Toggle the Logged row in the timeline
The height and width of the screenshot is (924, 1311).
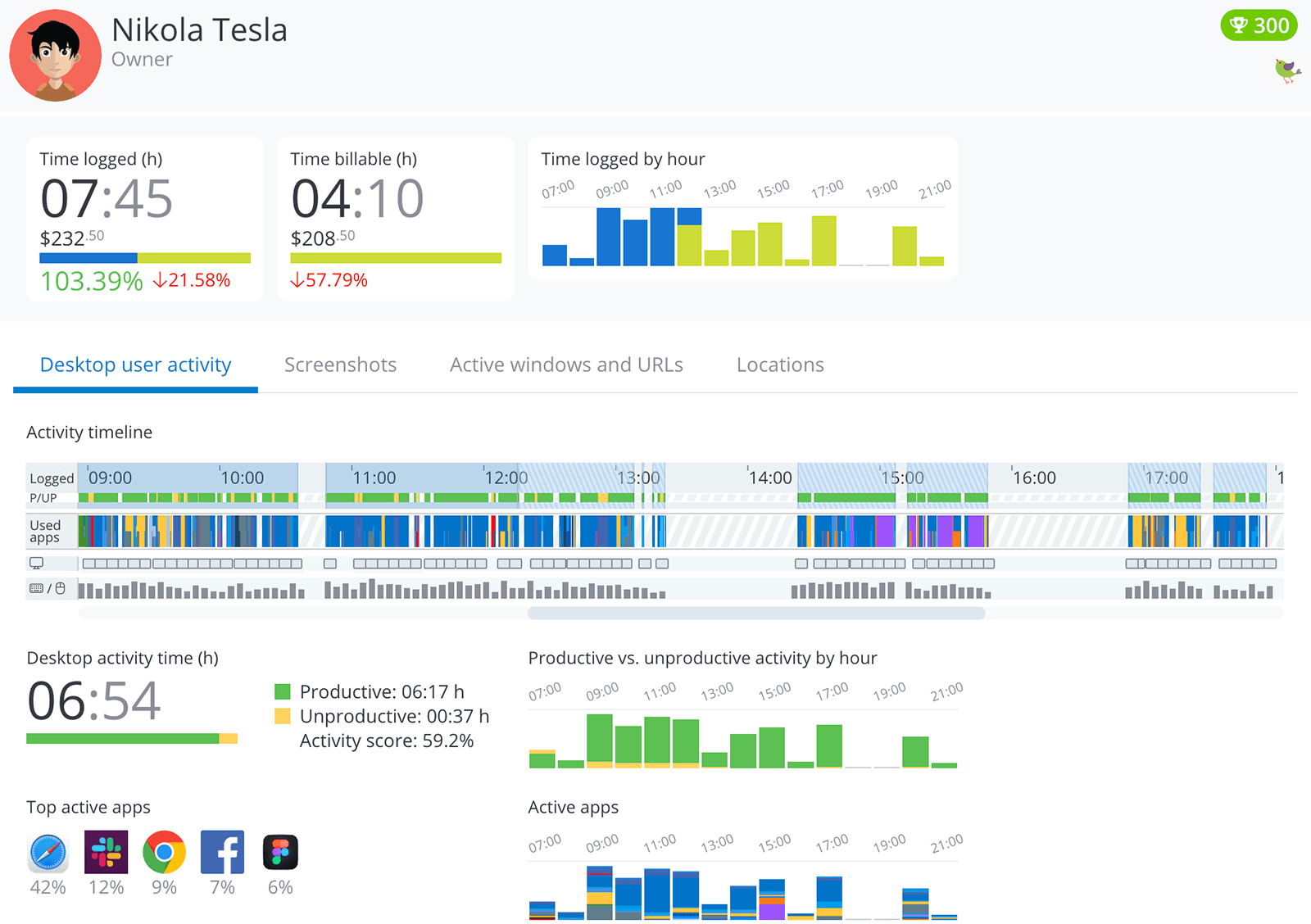click(x=51, y=478)
